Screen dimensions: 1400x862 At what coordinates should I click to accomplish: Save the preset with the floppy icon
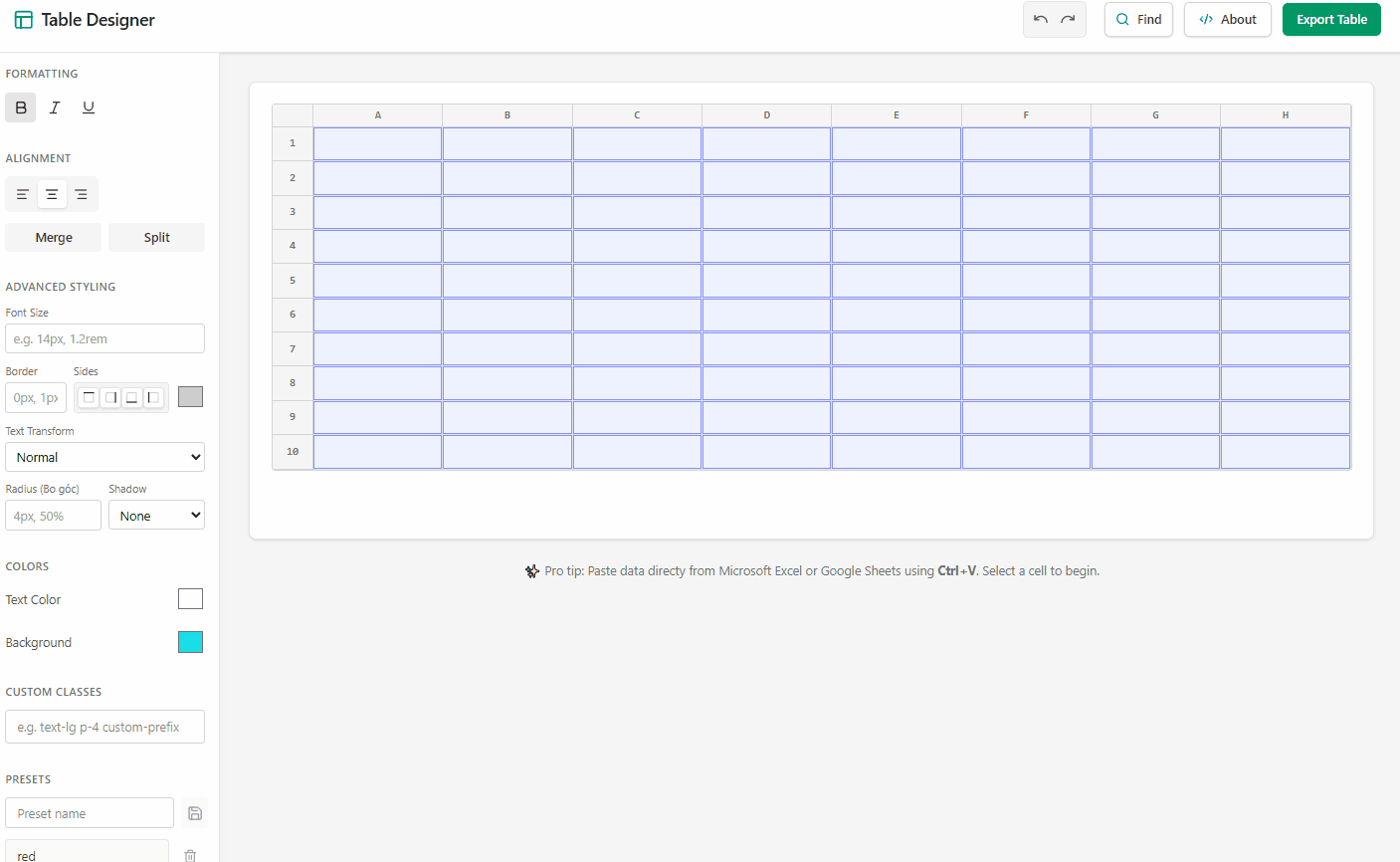point(195,813)
